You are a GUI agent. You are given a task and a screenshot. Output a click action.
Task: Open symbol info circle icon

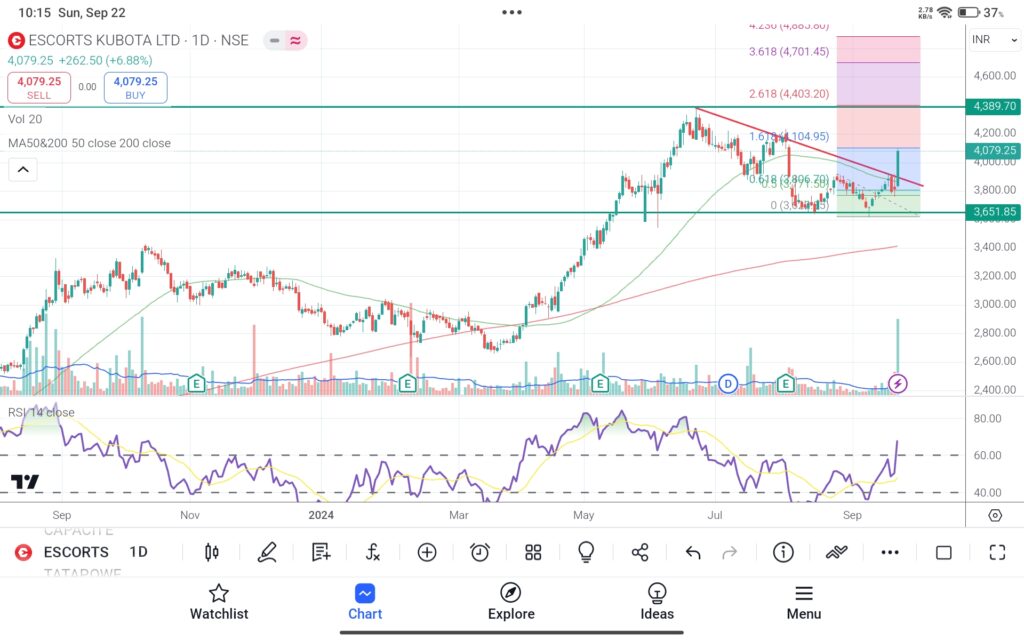click(783, 552)
